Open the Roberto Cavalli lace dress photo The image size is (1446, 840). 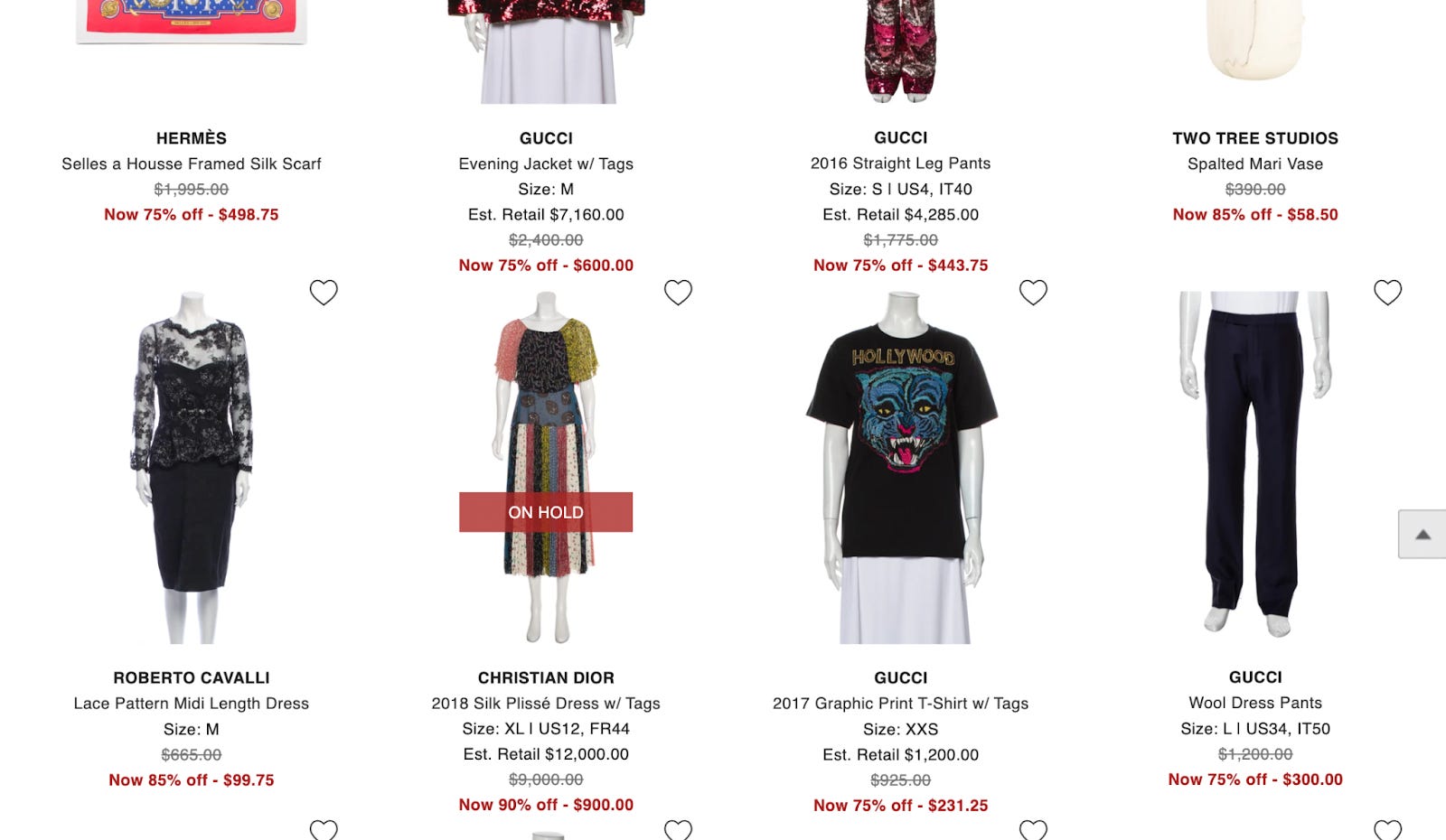[x=192, y=467]
